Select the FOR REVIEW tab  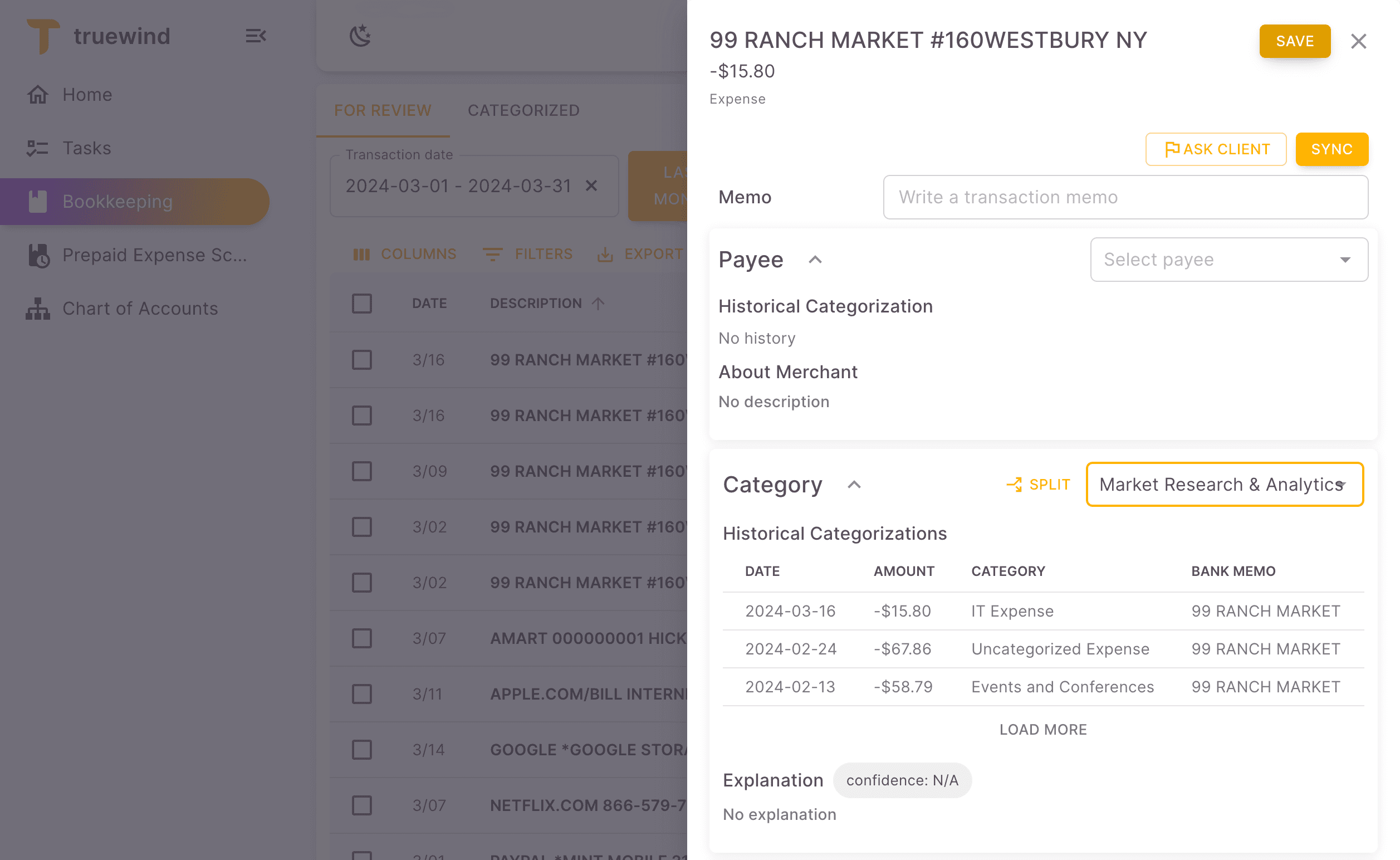coord(383,110)
